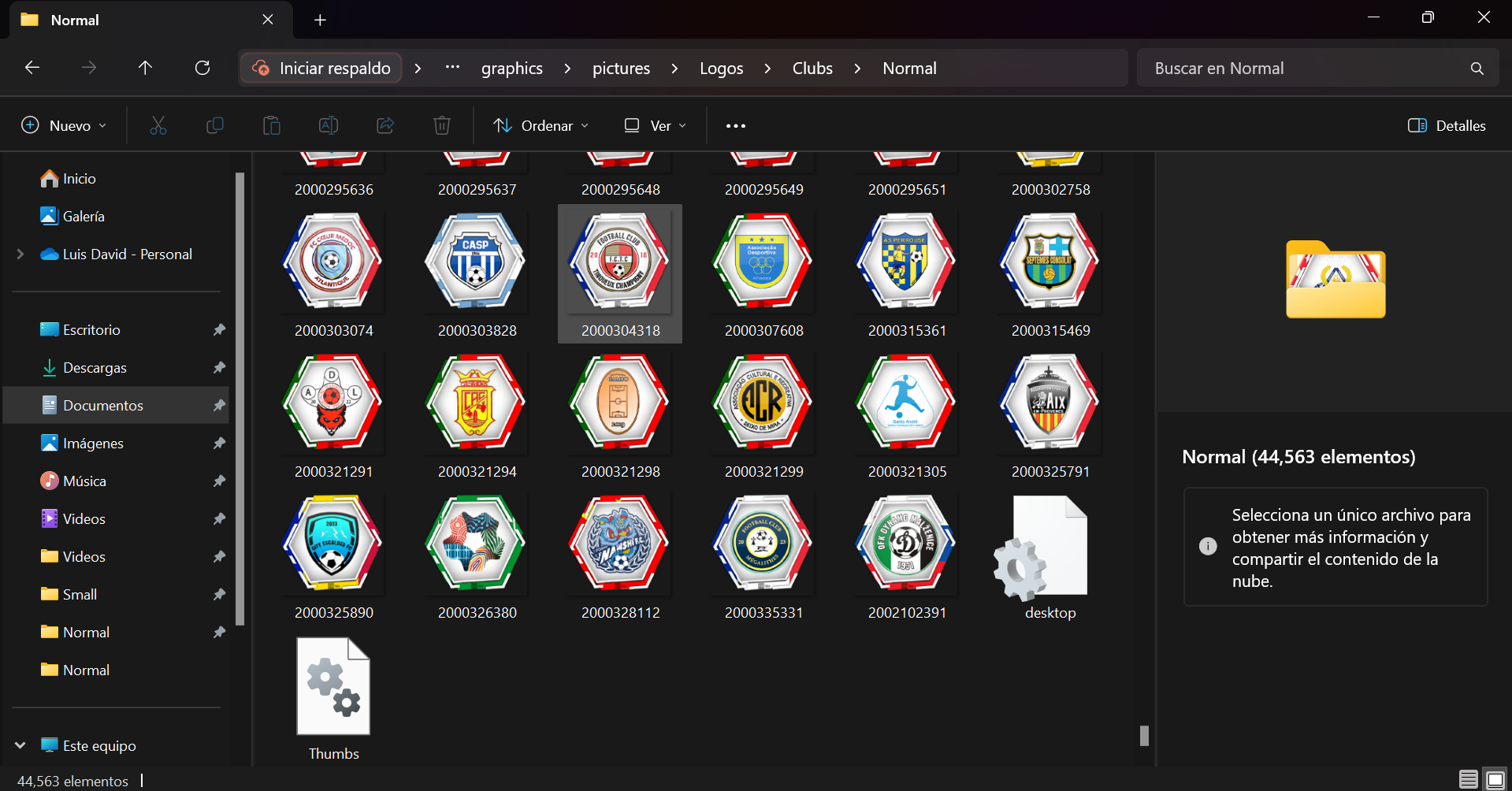Switch to large thumbnails view icon
The height and width of the screenshot is (791, 1512).
click(x=1495, y=780)
